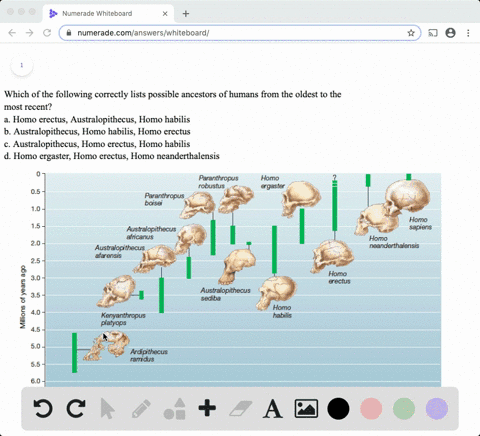Click the Homo ergaster skull image
The image size is (480, 436).
(x=301, y=199)
